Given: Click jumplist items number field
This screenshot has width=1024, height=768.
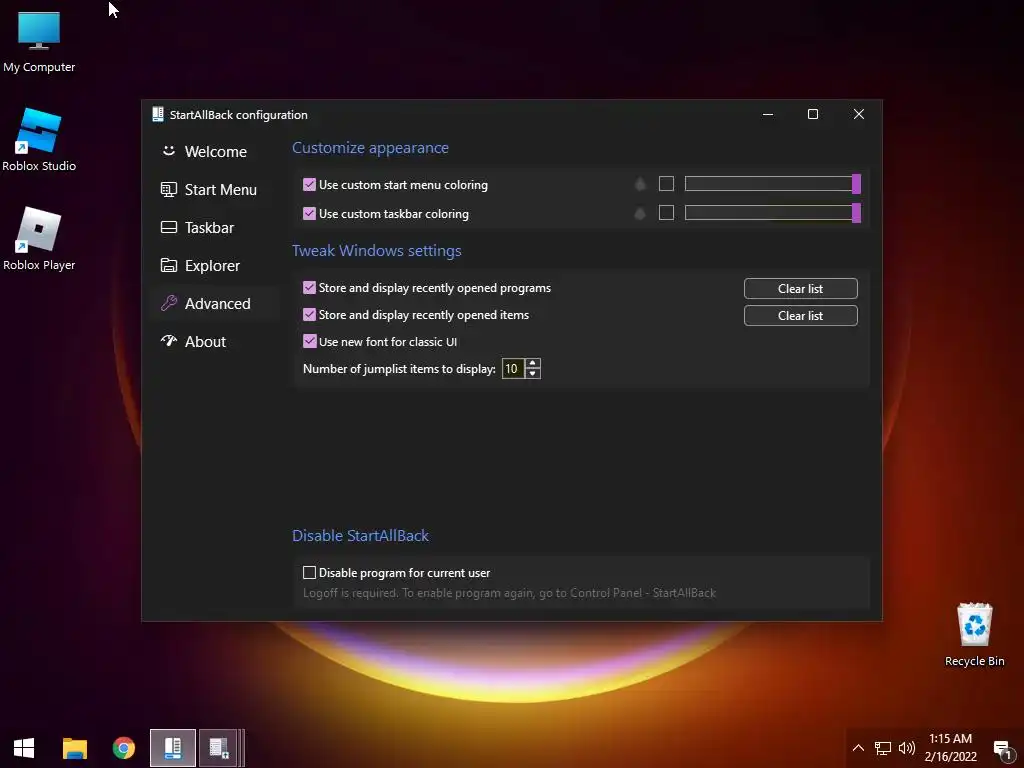Looking at the screenshot, I should pos(513,369).
